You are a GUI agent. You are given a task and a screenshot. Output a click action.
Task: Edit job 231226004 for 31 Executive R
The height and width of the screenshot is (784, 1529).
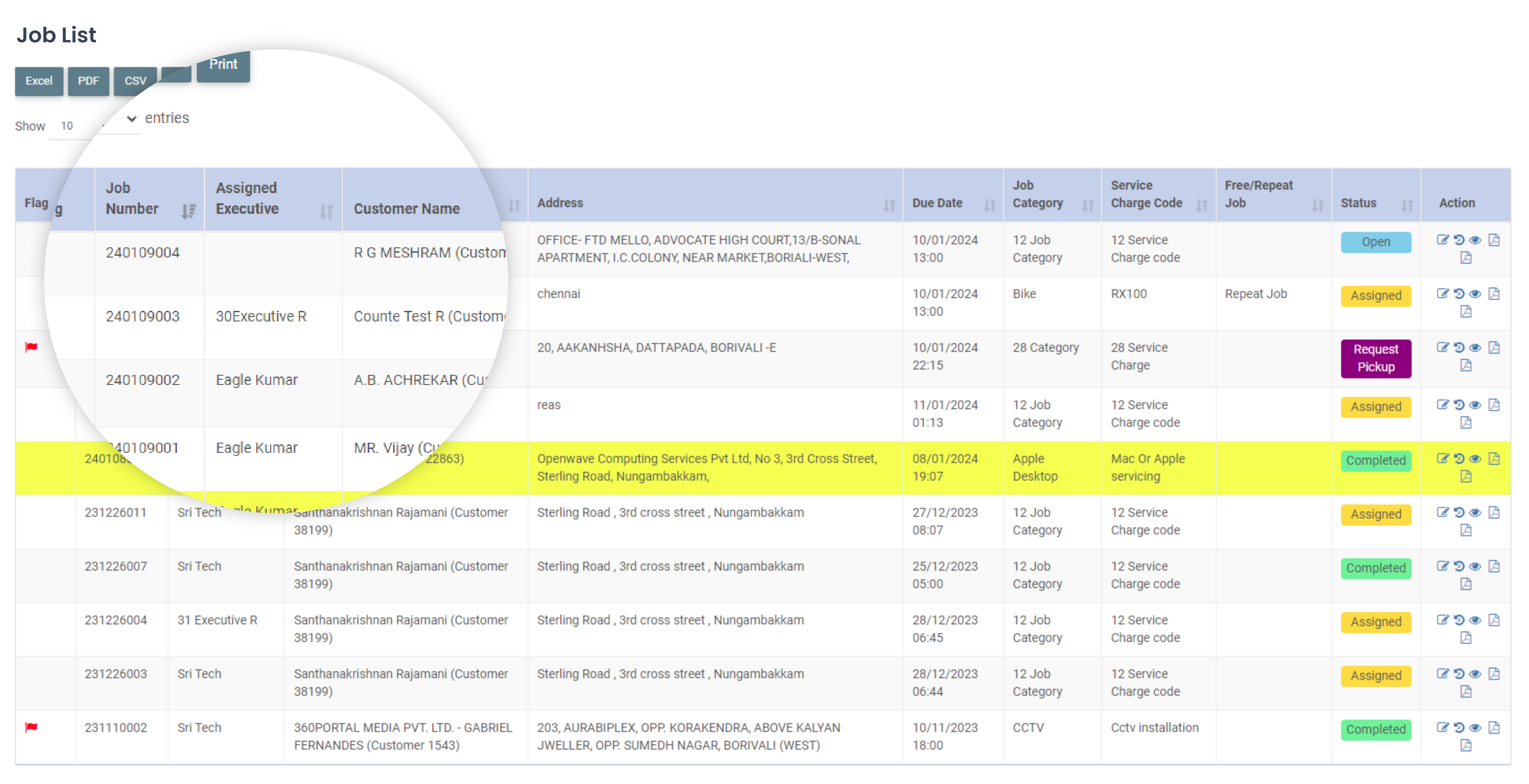pyautogui.click(x=1443, y=620)
